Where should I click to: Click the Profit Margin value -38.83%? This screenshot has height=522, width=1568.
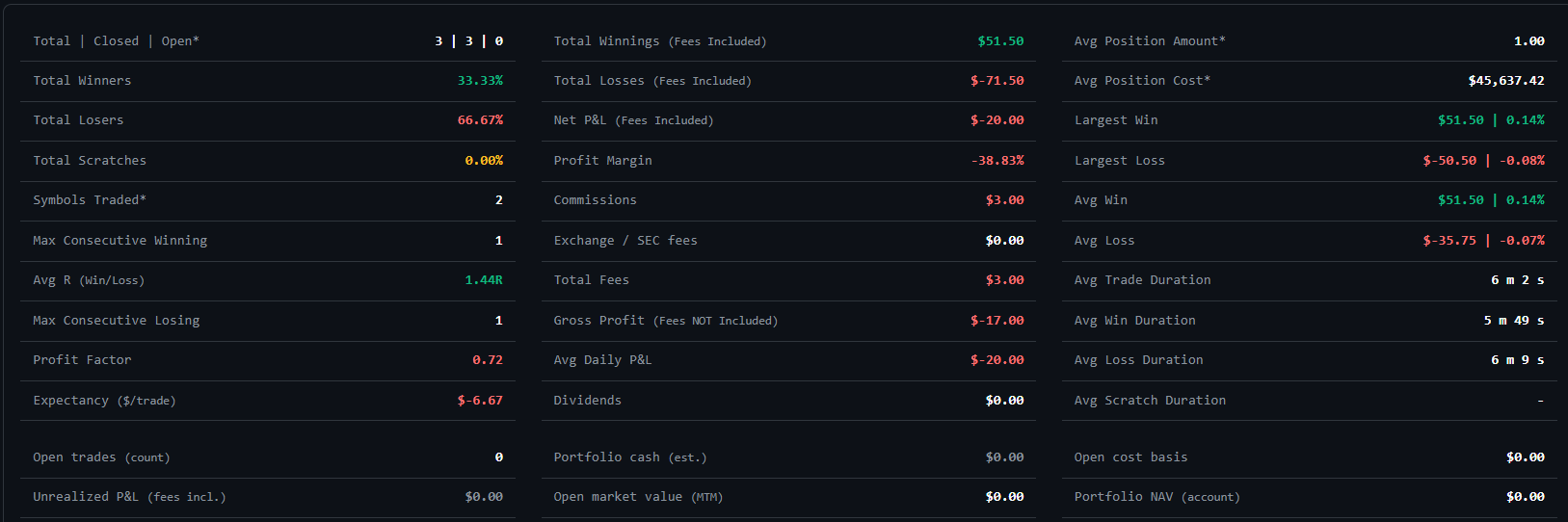(x=997, y=161)
